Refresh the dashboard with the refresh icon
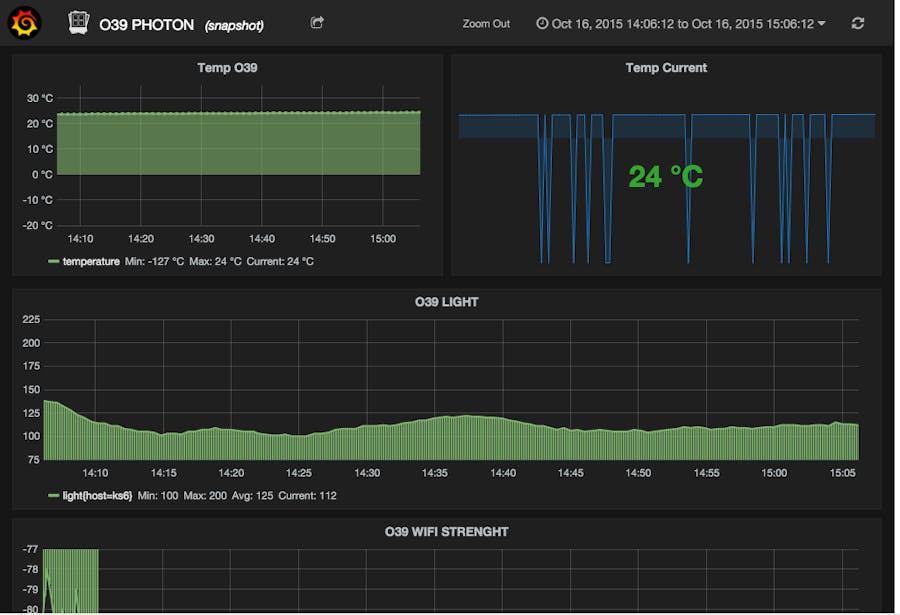900x615 pixels. (858, 22)
